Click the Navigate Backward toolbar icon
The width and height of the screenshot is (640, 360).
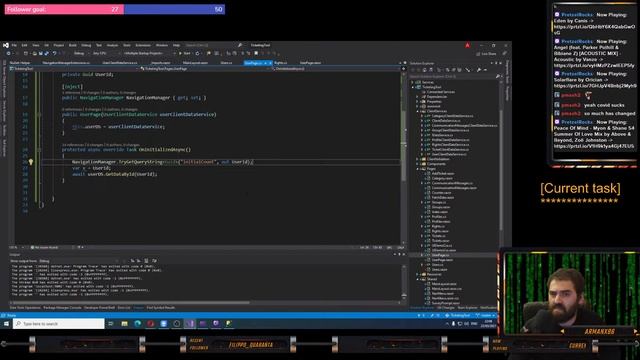pyautogui.click(x=9, y=53)
